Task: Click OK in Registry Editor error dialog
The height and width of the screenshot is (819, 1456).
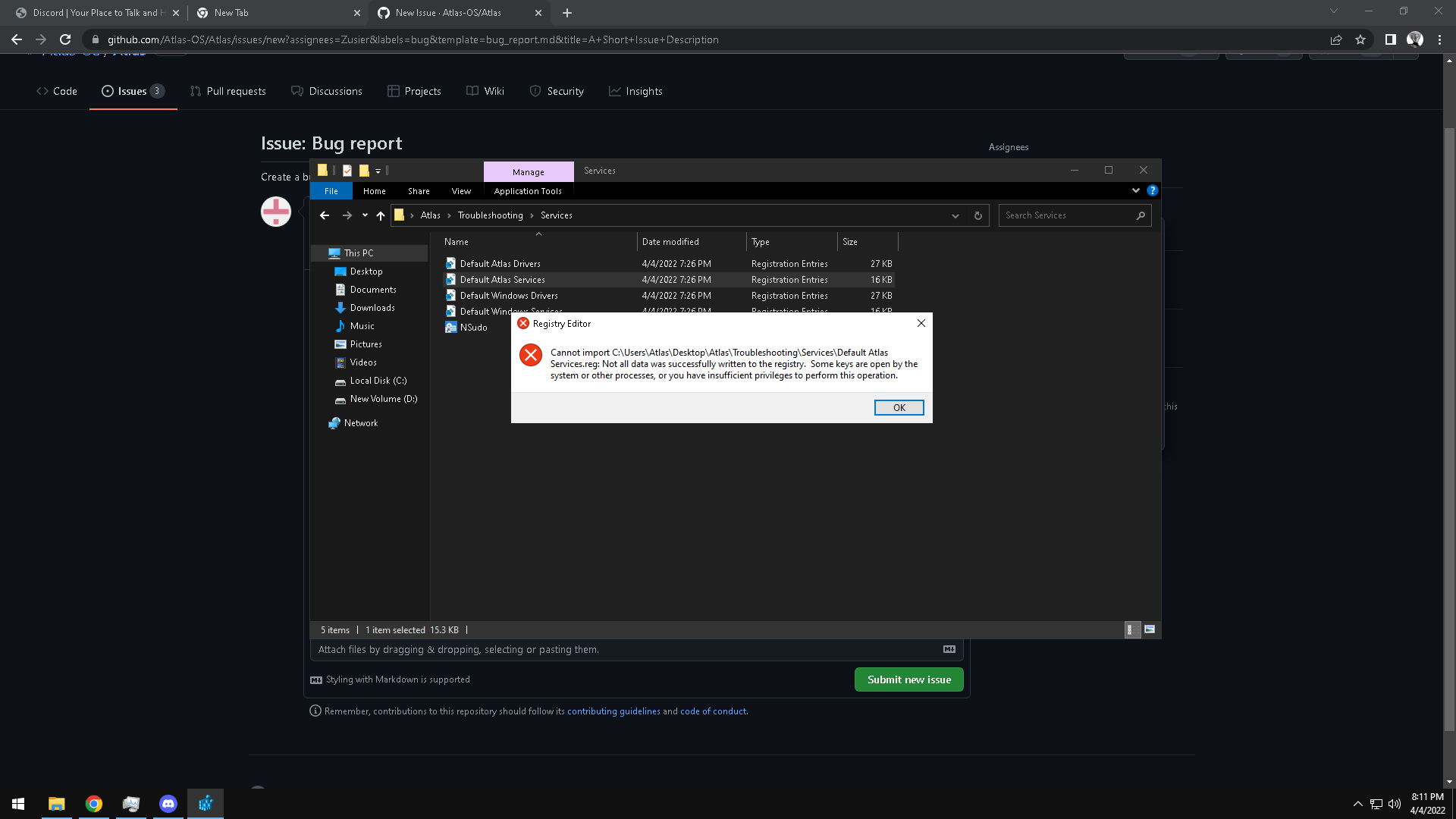Action: (x=899, y=408)
